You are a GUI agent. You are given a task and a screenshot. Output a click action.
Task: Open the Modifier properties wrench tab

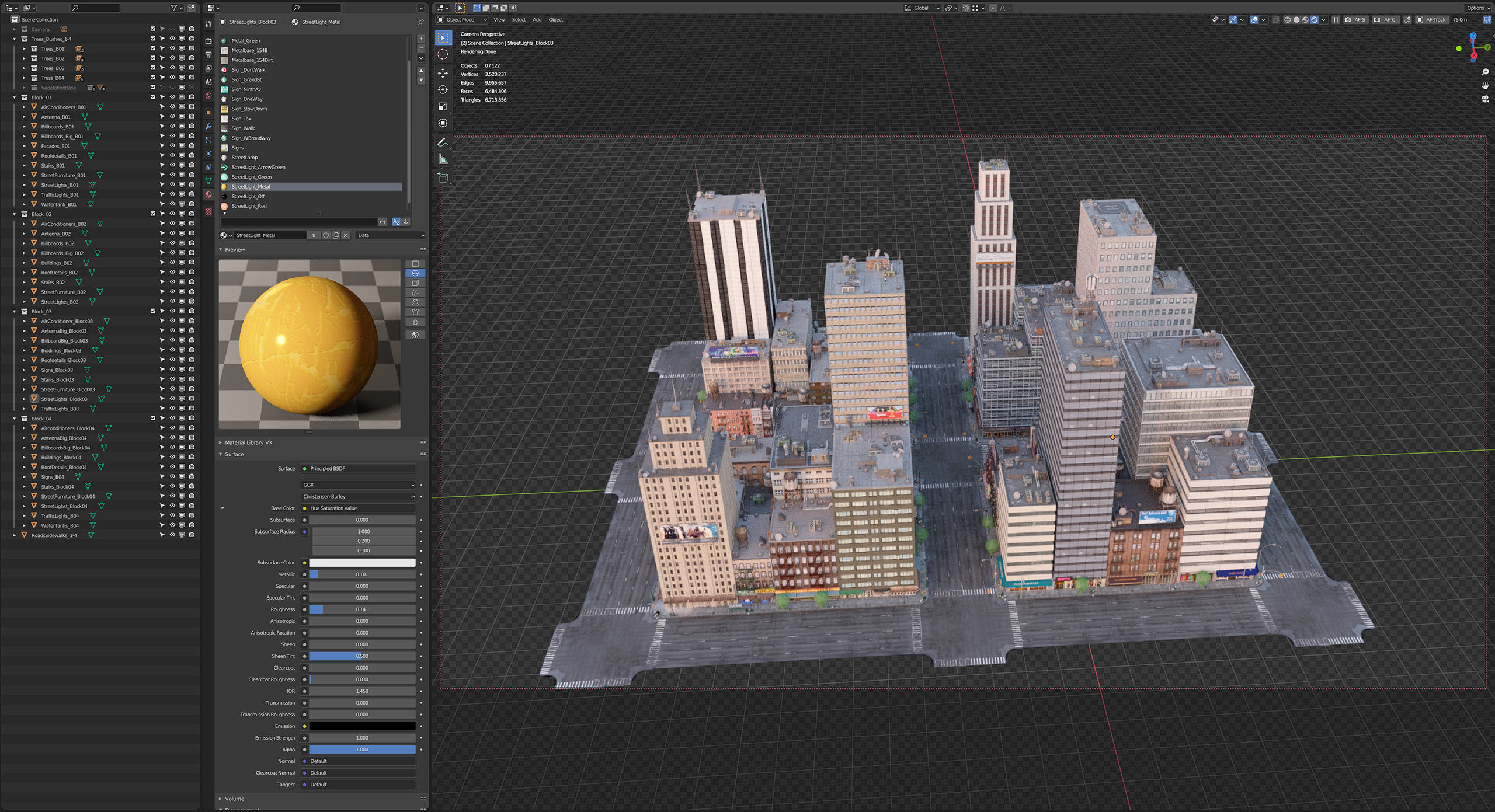208,127
